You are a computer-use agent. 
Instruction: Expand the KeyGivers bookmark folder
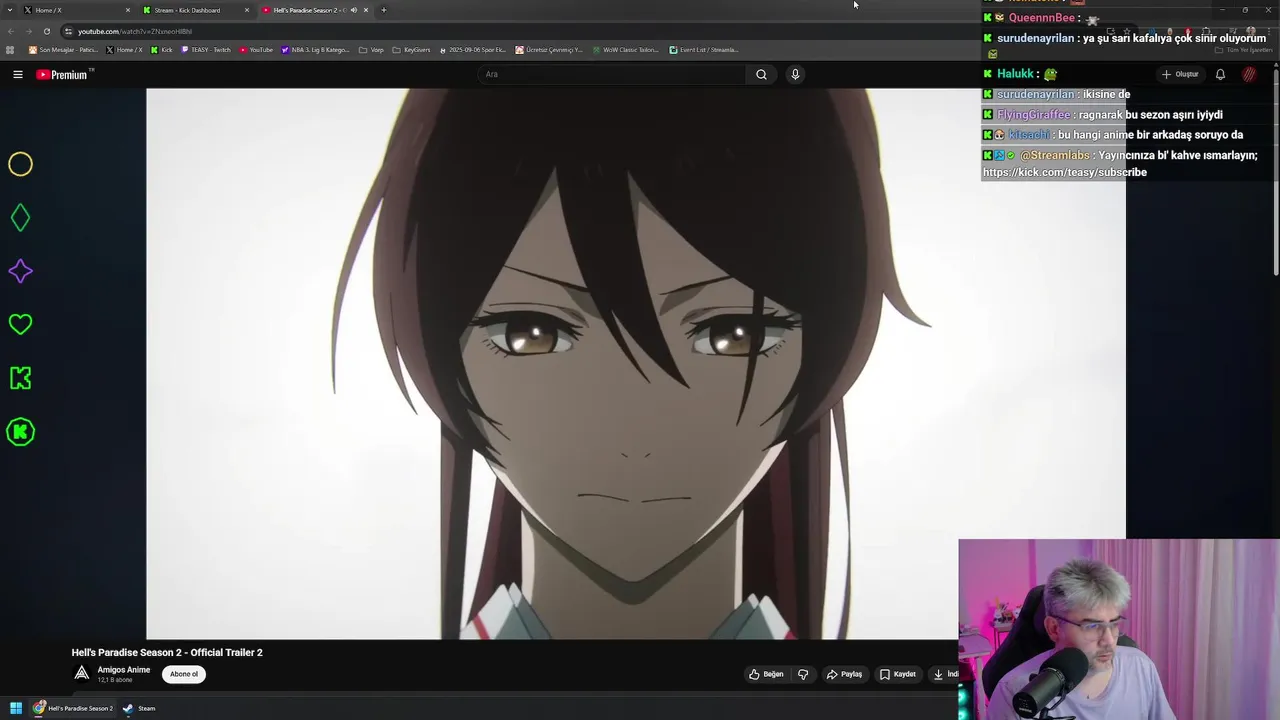(411, 50)
